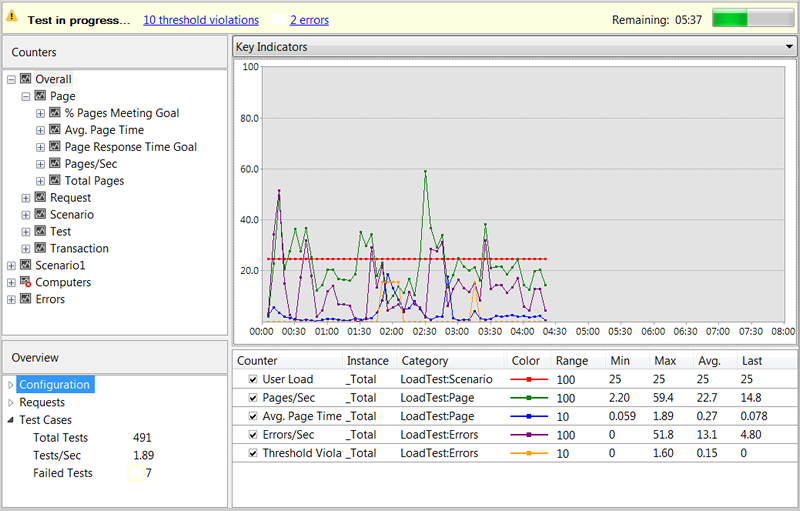Click the icon next to Transaction
The width and height of the screenshot is (800, 511).
point(40,249)
